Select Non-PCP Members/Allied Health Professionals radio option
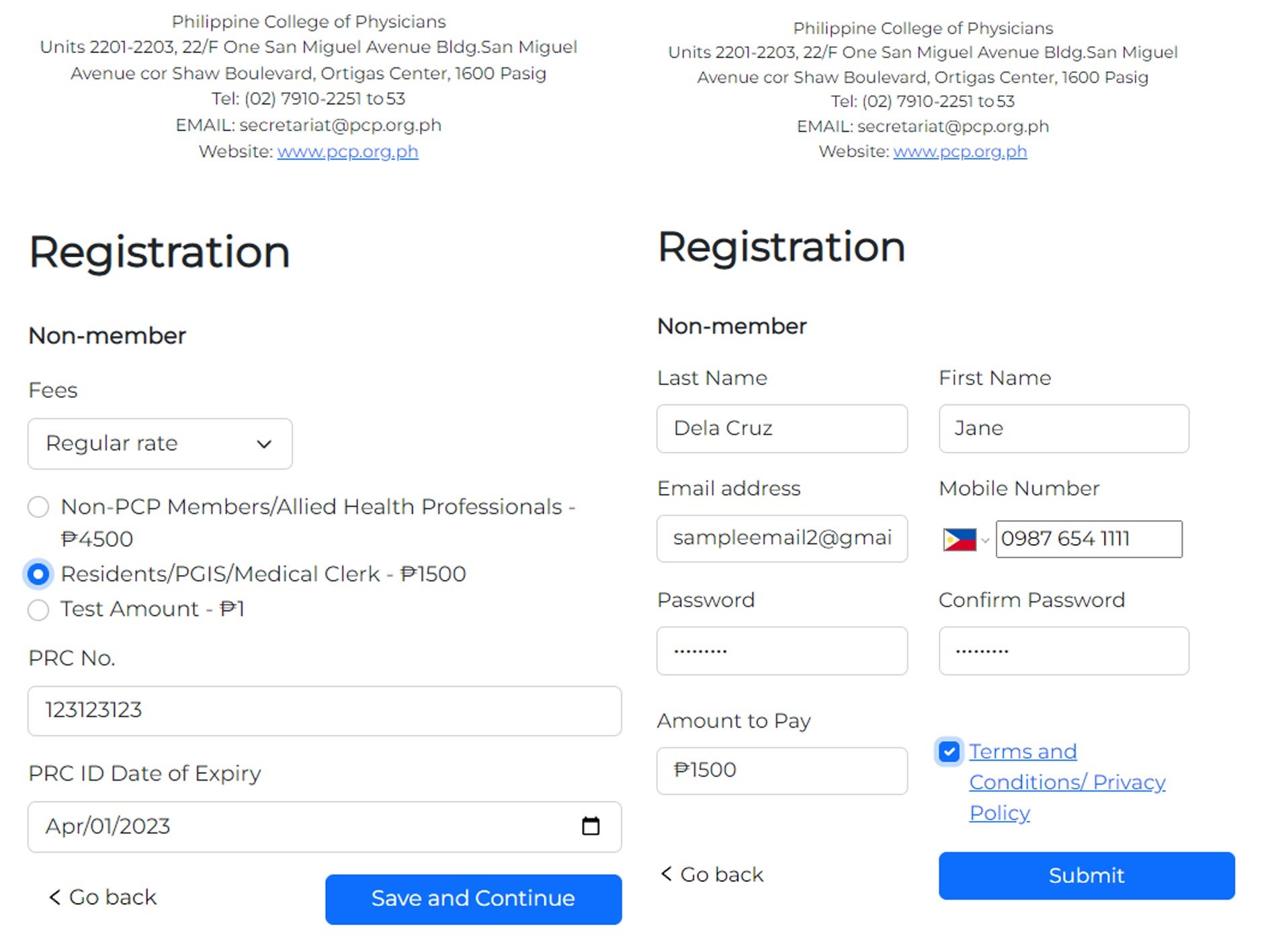1270x952 pixels. 38,507
